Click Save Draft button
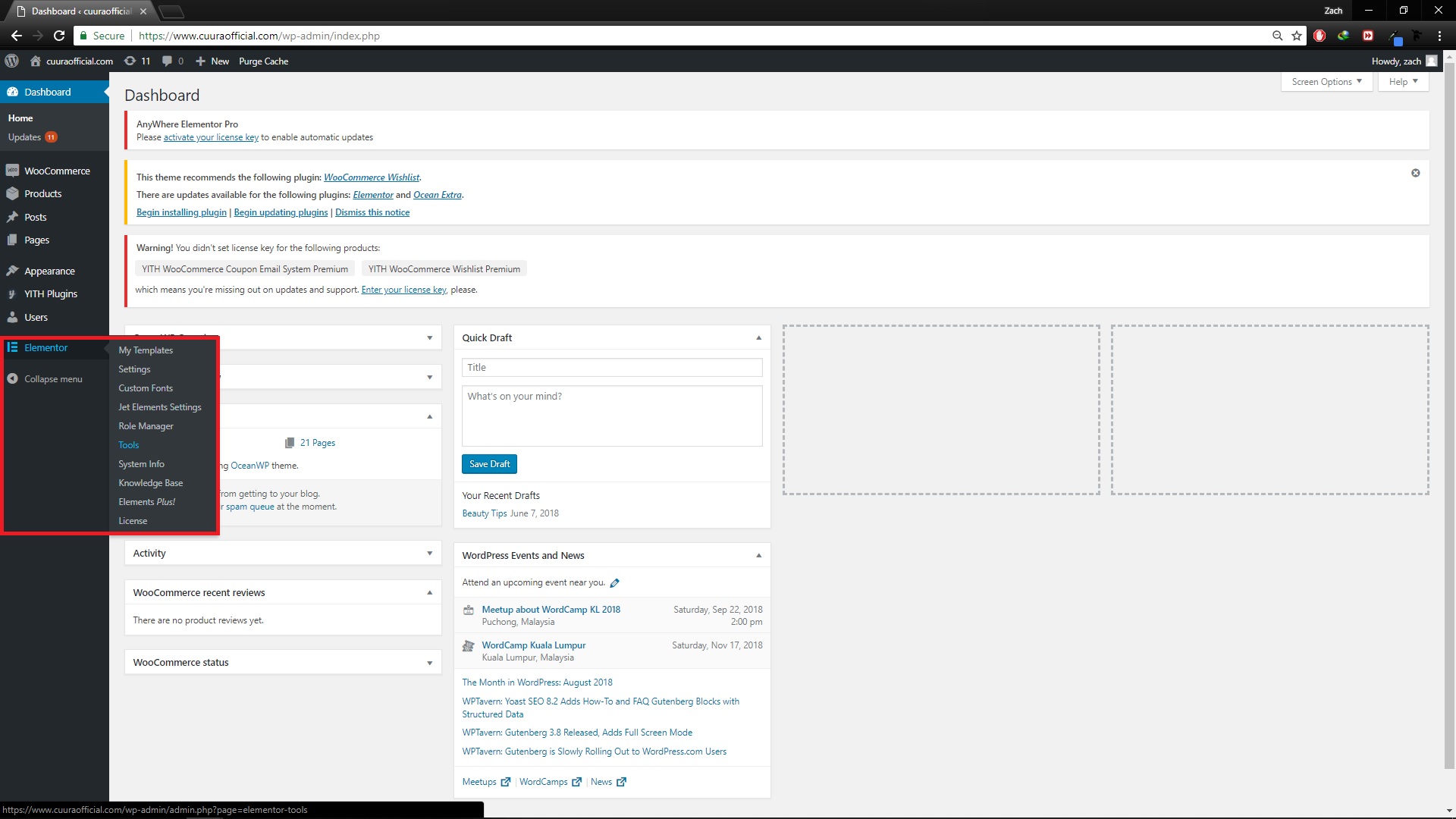This screenshot has width=1456, height=819. [489, 464]
